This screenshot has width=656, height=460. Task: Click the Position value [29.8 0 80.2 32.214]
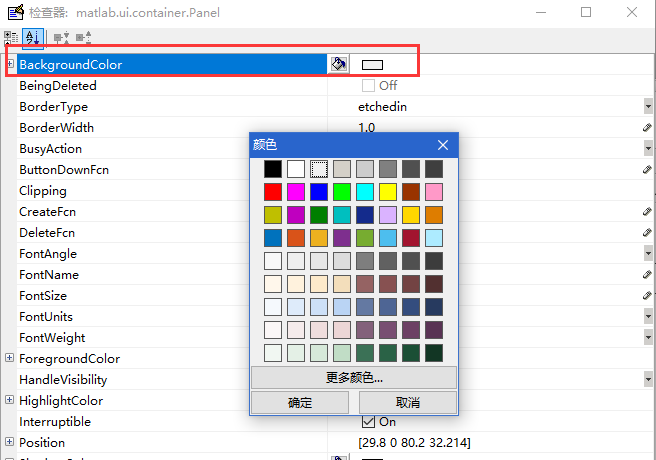coord(414,442)
